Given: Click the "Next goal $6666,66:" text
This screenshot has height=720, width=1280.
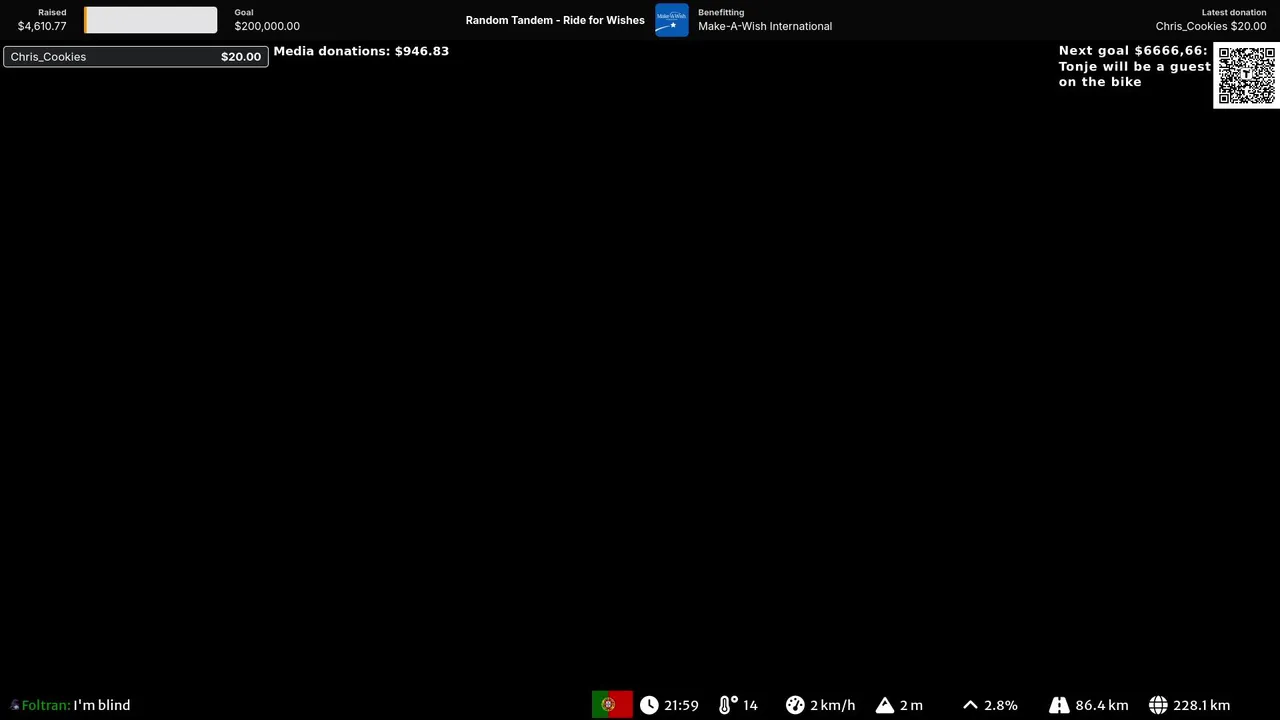Looking at the screenshot, I should (x=1133, y=50).
